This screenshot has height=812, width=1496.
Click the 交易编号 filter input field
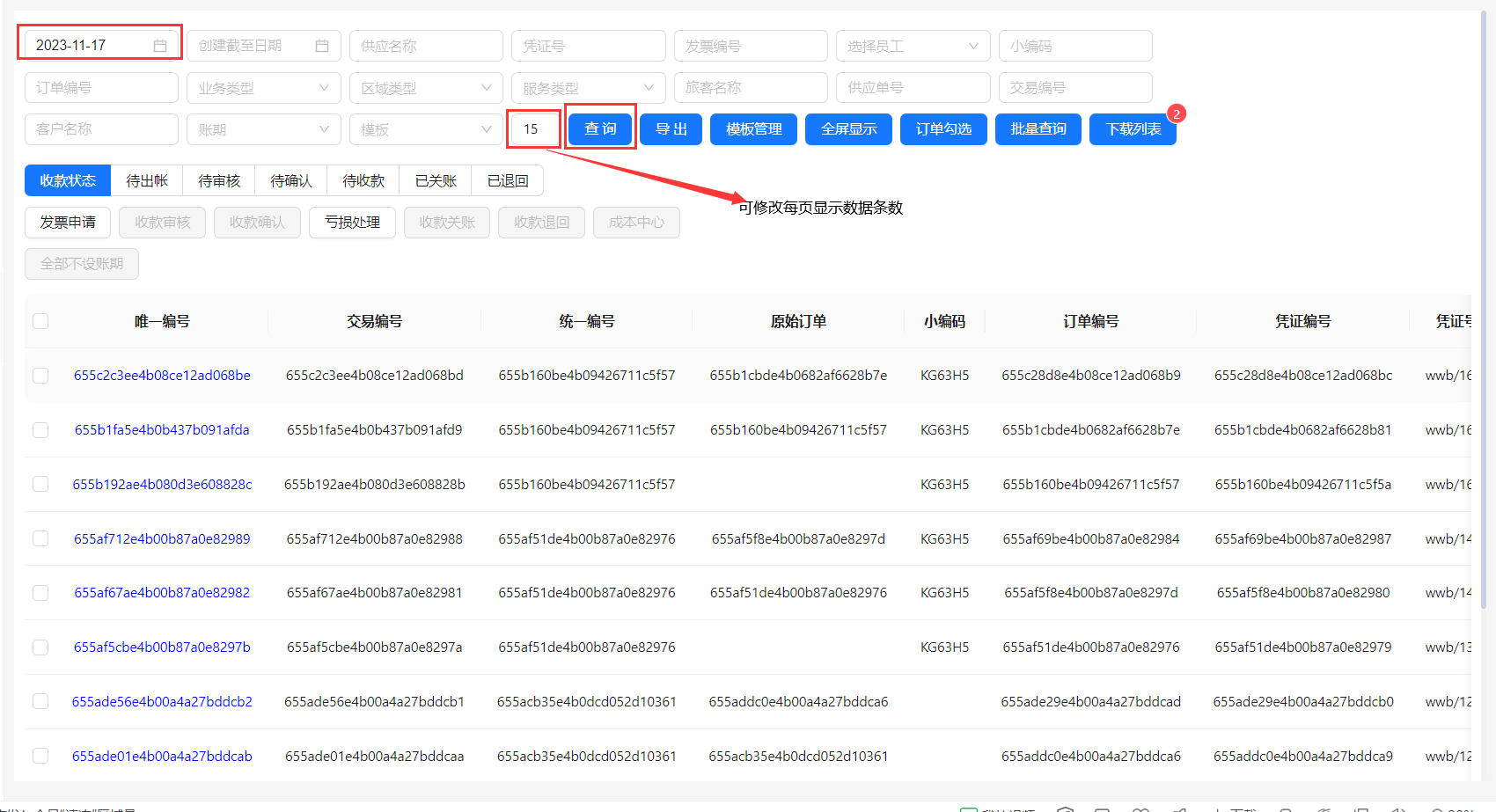pyautogui.click(x=1075, y=88)
